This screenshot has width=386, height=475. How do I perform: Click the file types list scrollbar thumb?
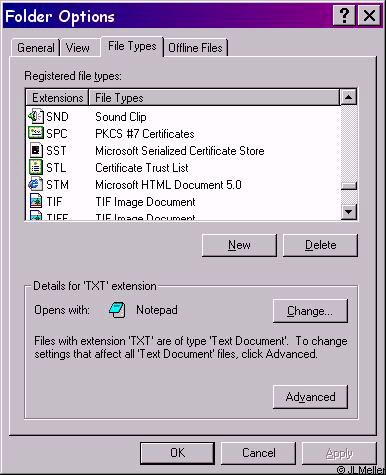pyautogui.click(x=349, y=186)
